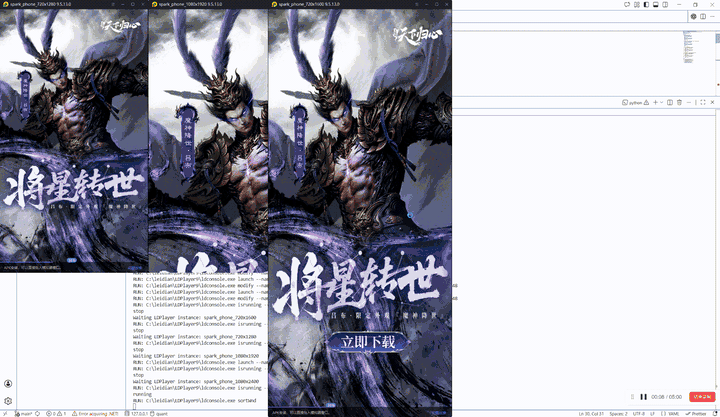Open the accounts icon in VS Code sidebar
Viewport: 720px width, 417px height.
point(8,383)
